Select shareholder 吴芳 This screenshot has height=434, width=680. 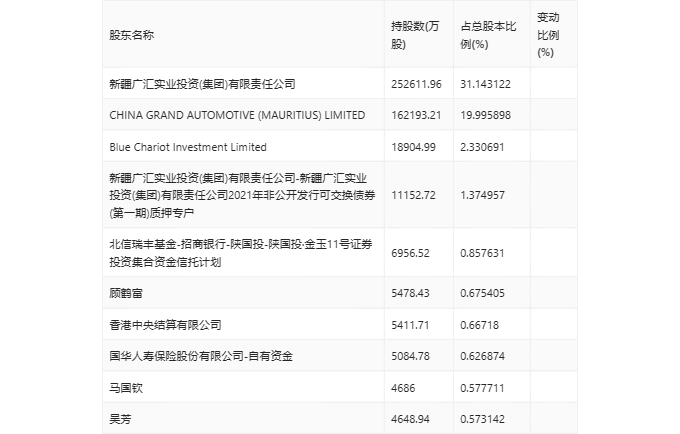[120, 419]
